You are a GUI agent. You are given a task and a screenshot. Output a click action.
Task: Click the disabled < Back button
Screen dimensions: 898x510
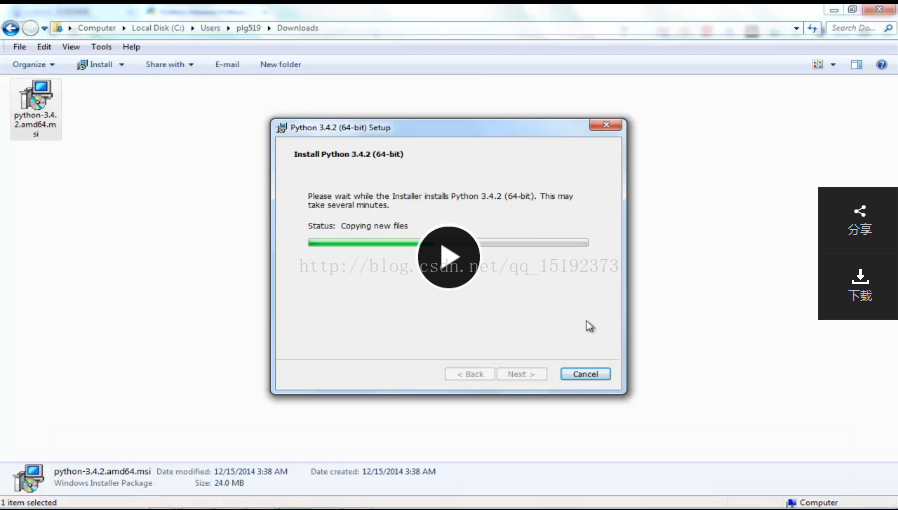click(x=470, y=374)
